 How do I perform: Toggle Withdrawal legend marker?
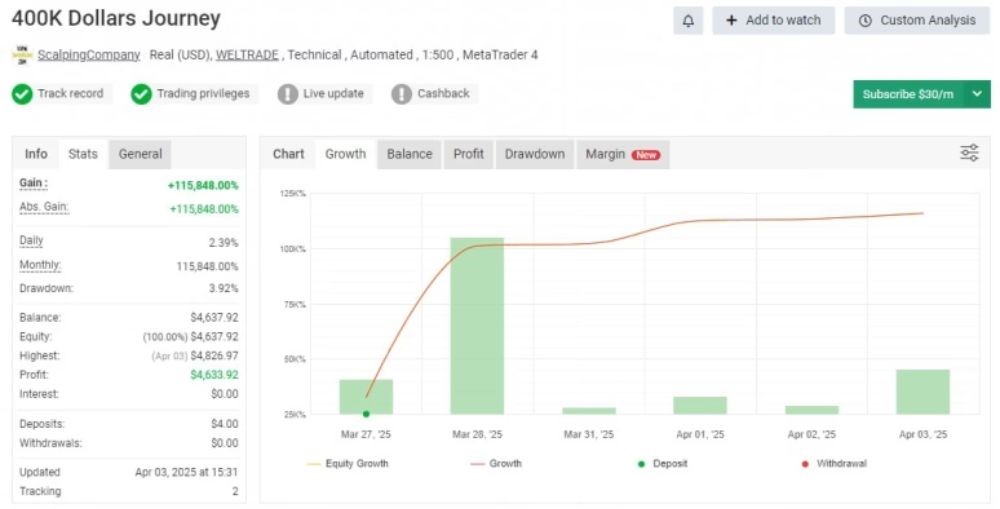click(834, 464)
